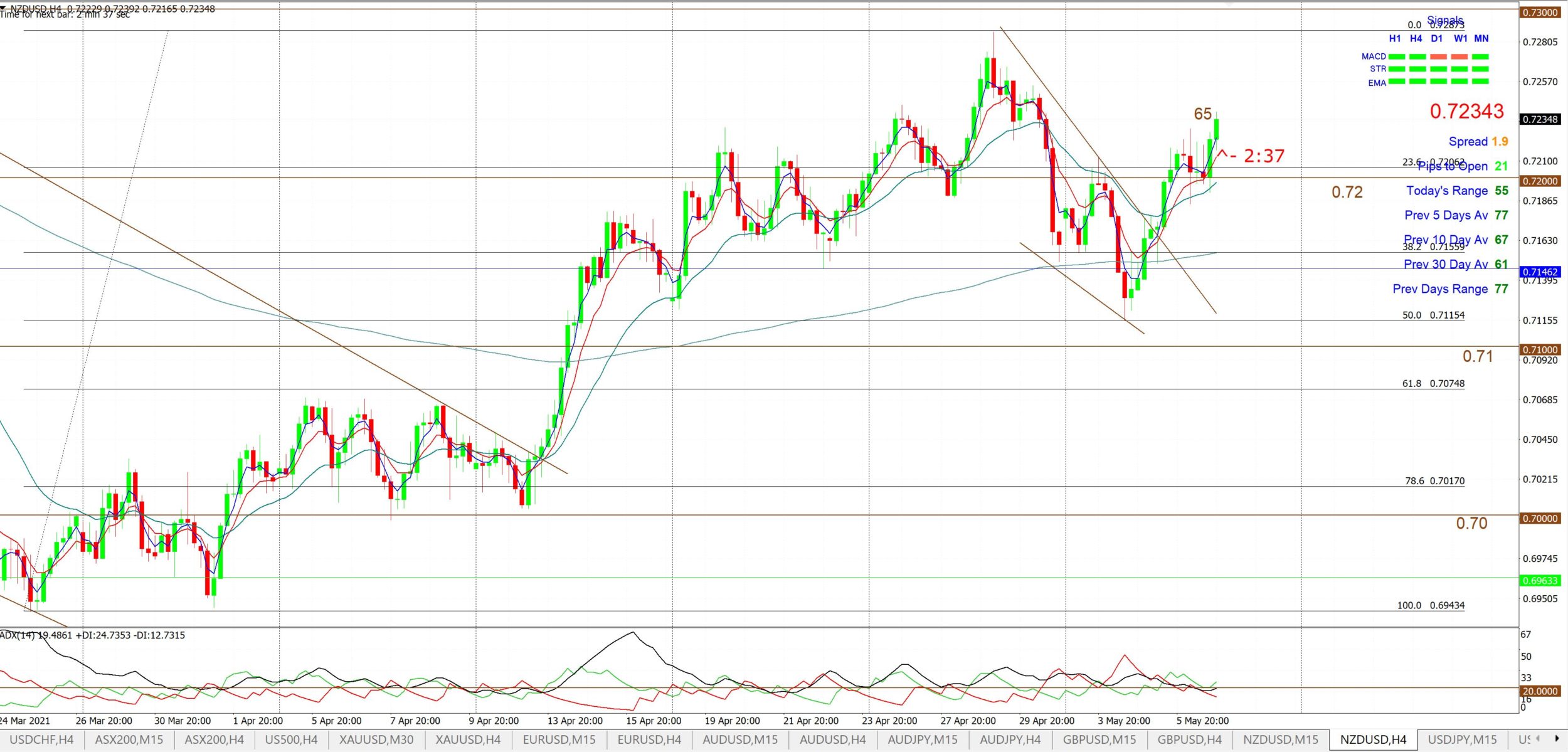Open the XAUUSD,H4 chart tab
The image size is (1568, 752).
tap(468, 739)
